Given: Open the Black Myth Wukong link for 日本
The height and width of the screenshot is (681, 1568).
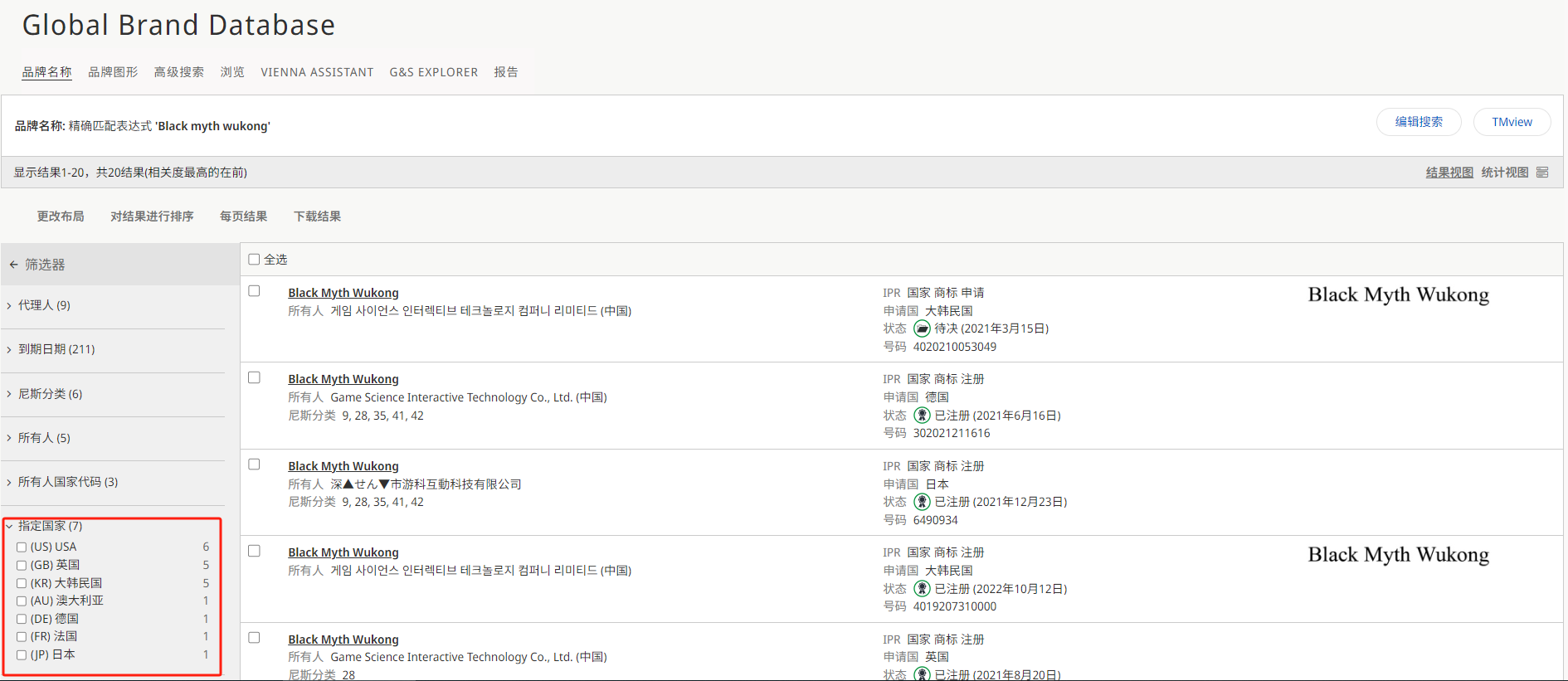Looking at the screenshot, I should (x=343, y=466).
